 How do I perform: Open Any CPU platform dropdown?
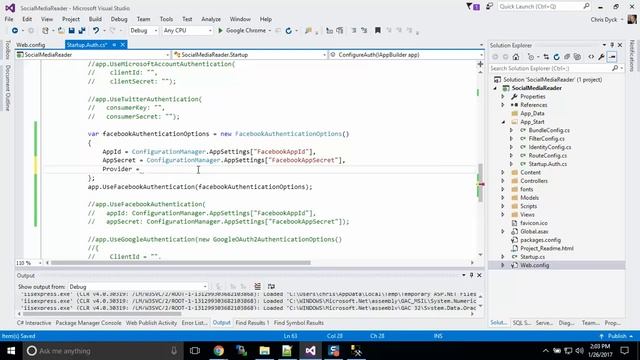coord(187,31)
